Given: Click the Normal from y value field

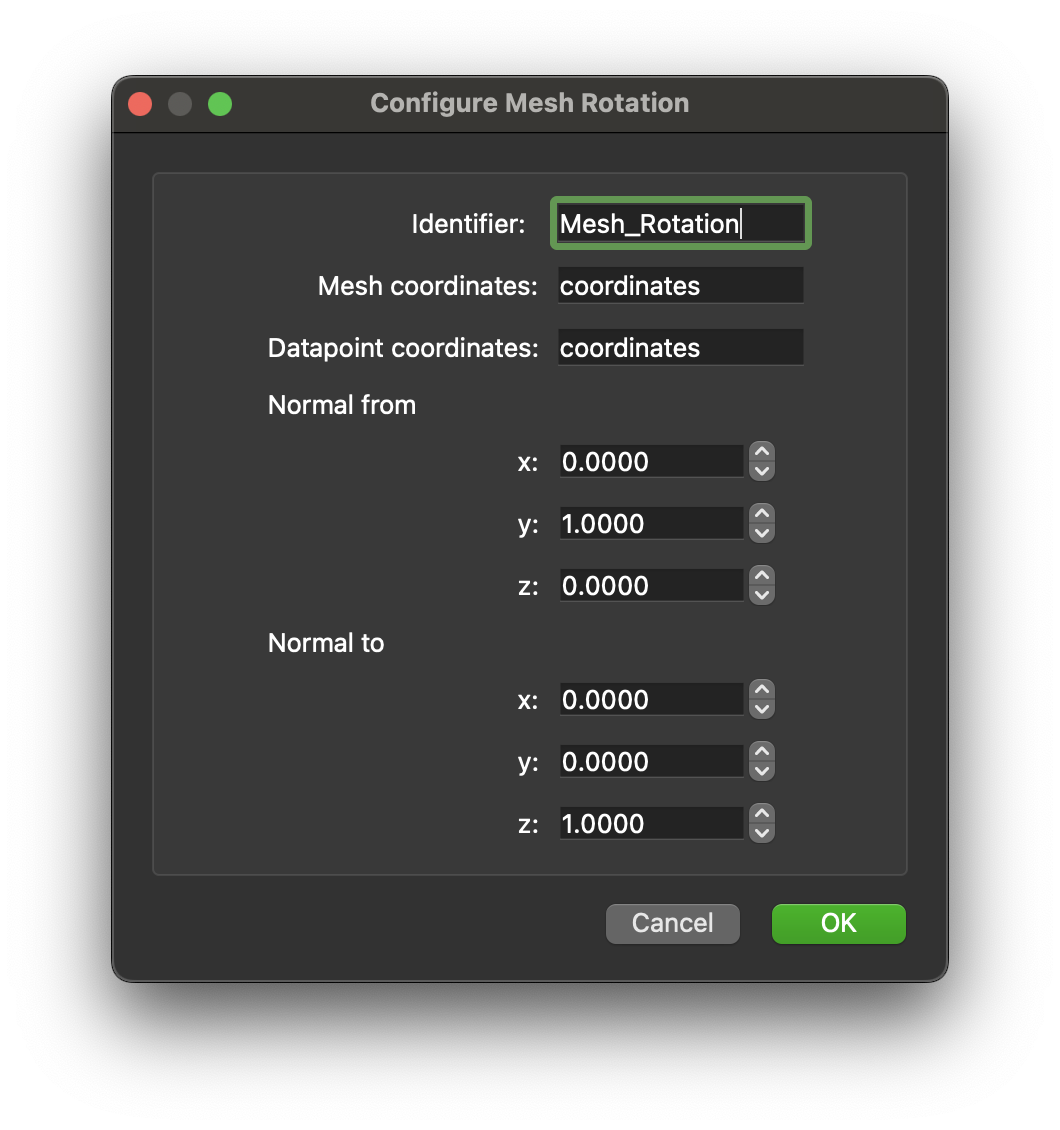Looking at the screenshot, I should pos(651,523).
